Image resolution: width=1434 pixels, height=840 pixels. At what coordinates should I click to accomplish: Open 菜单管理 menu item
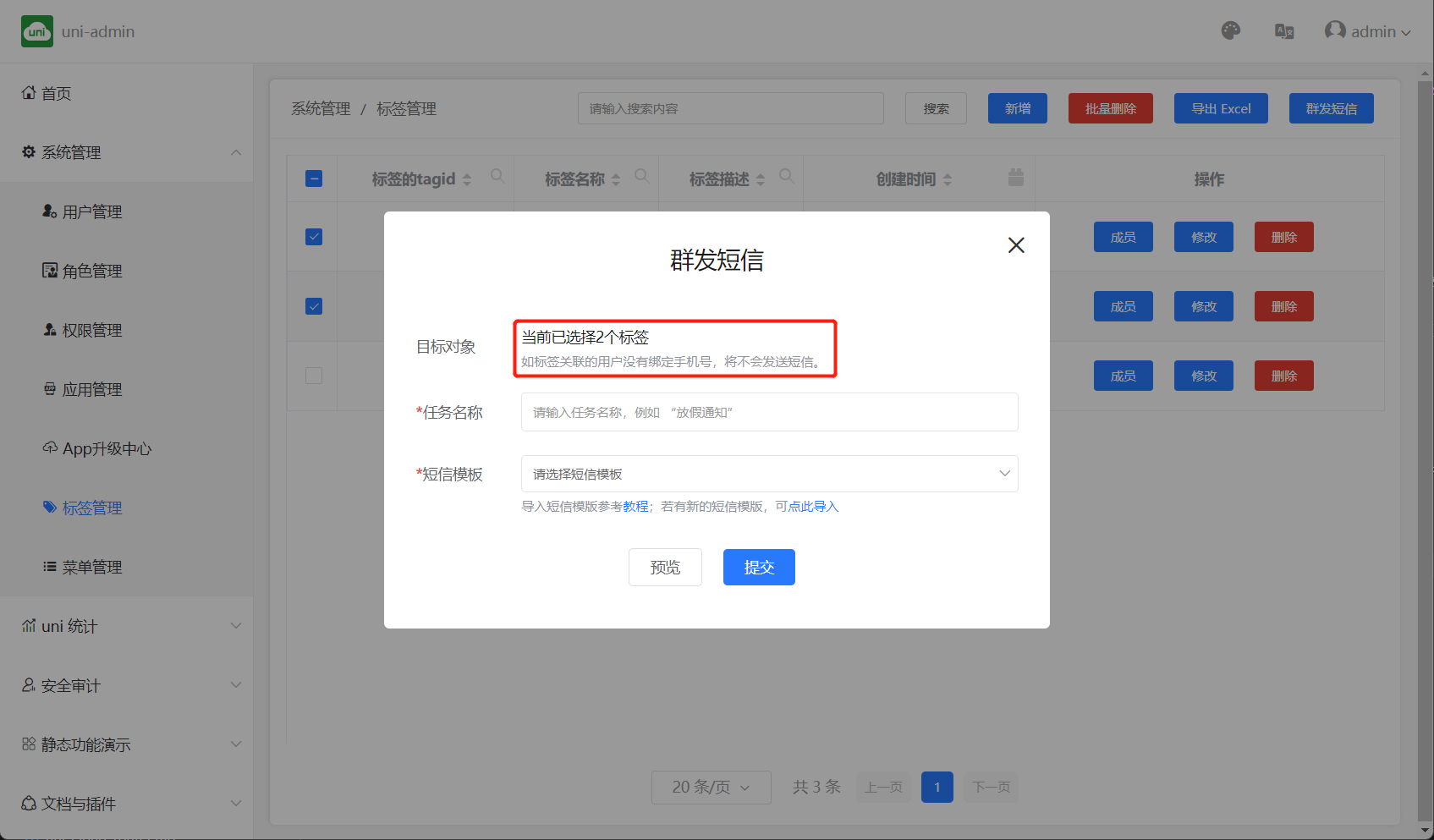pyautogui.click(x=127, y=567)
